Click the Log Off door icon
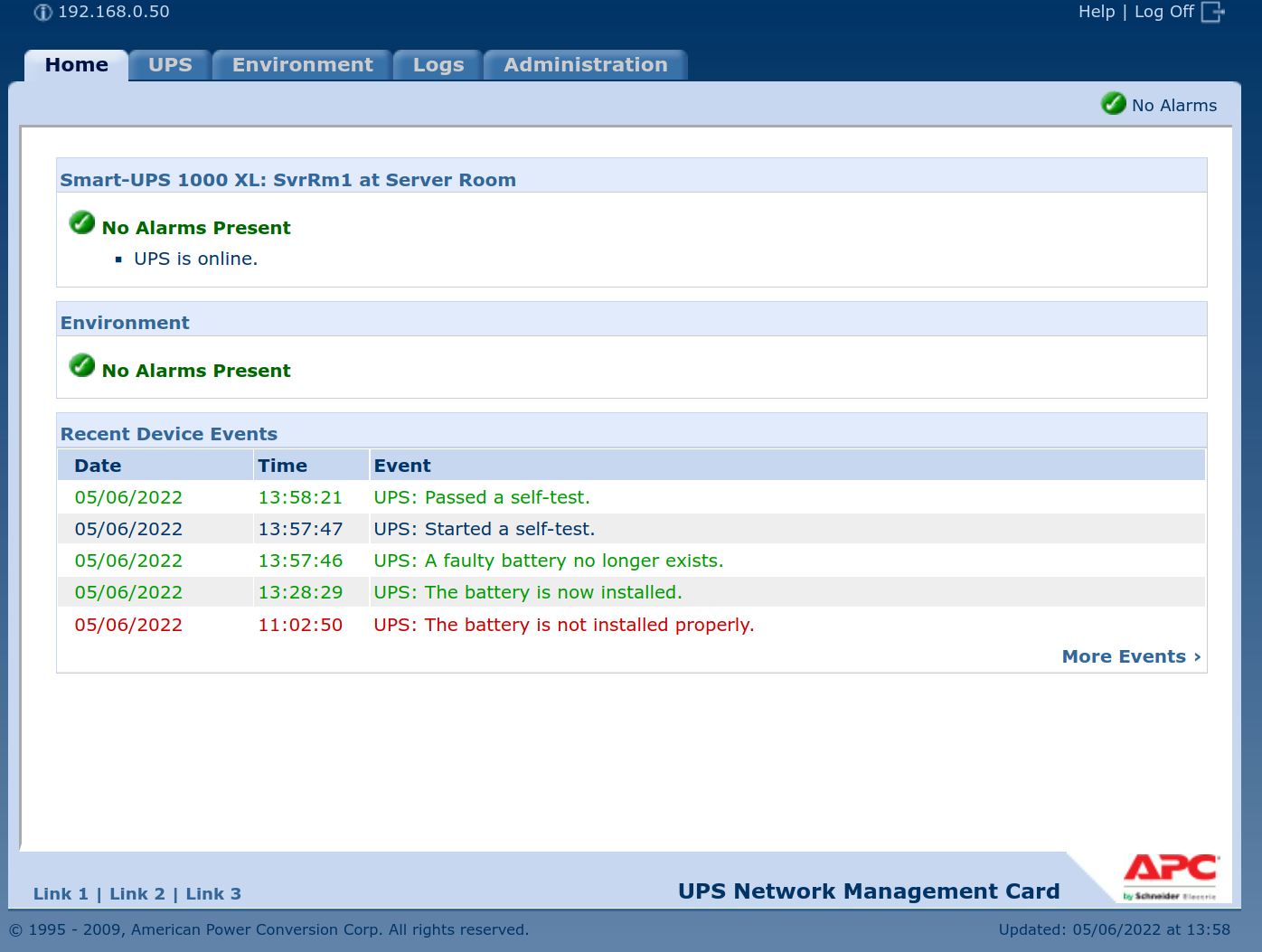Screen dimensions: 1262x952 (x=1212, y=12)
